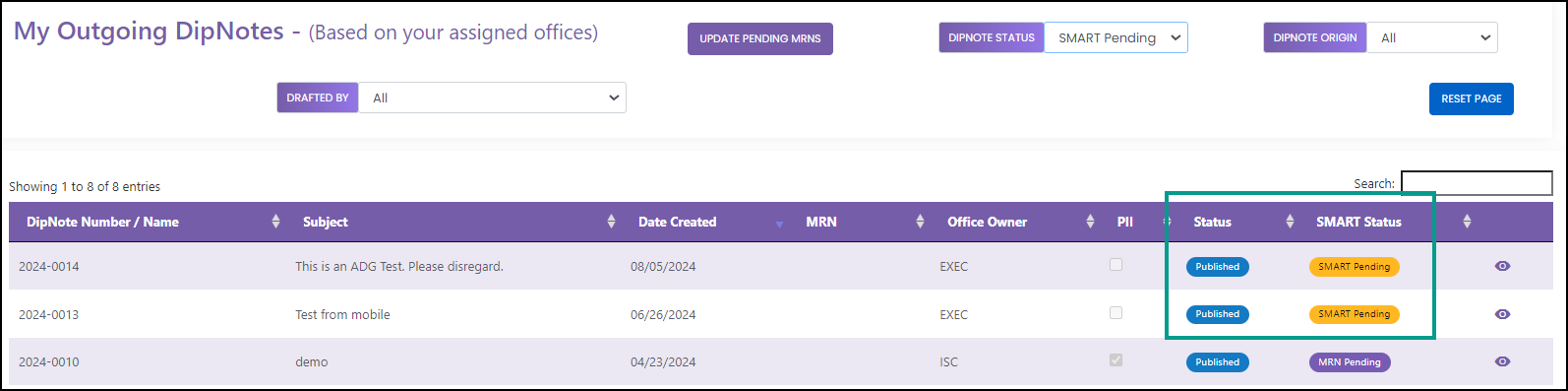Open the DipNote Status dropdown
The height and width of the screenshot is (391, 1568).
click(x=1116, y=37)
